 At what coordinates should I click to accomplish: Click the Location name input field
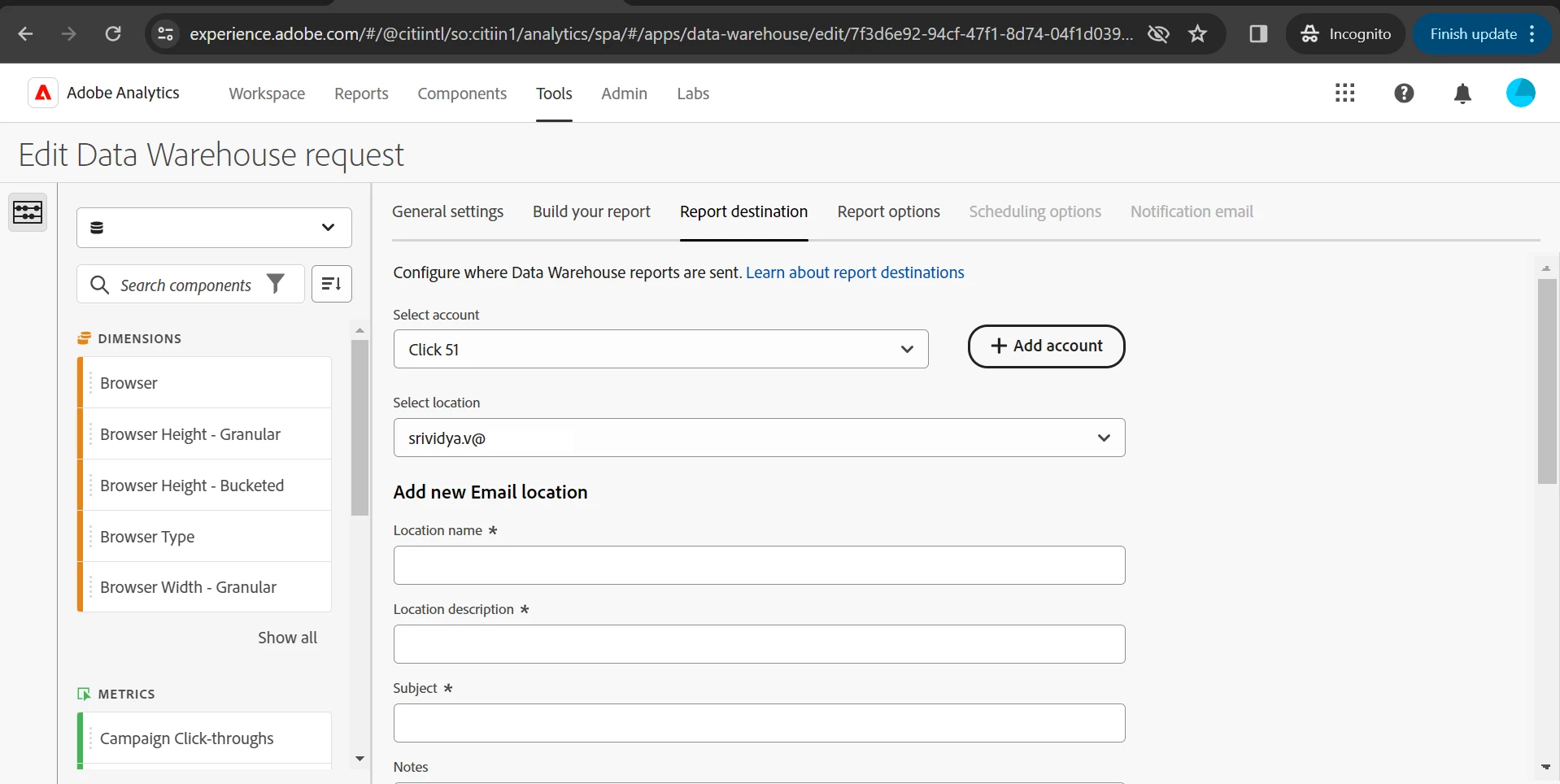click(x=759, y=565)
